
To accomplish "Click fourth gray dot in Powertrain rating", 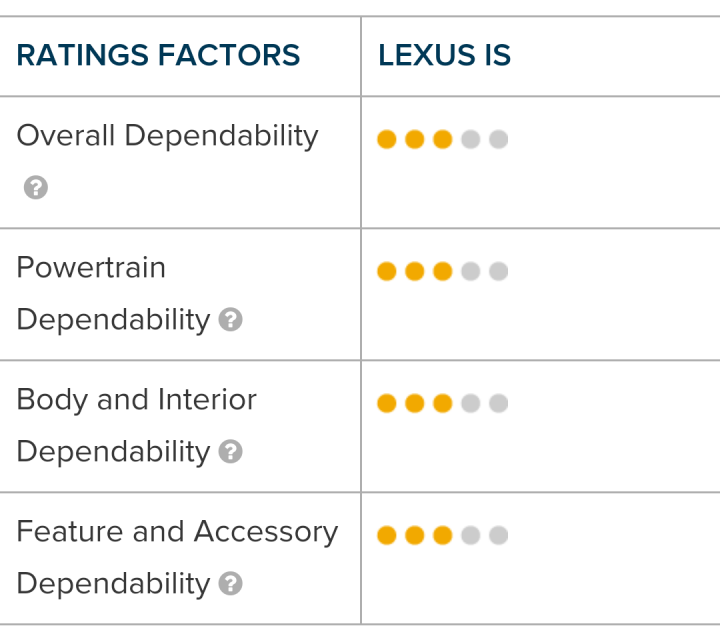I will coord(471,271).
